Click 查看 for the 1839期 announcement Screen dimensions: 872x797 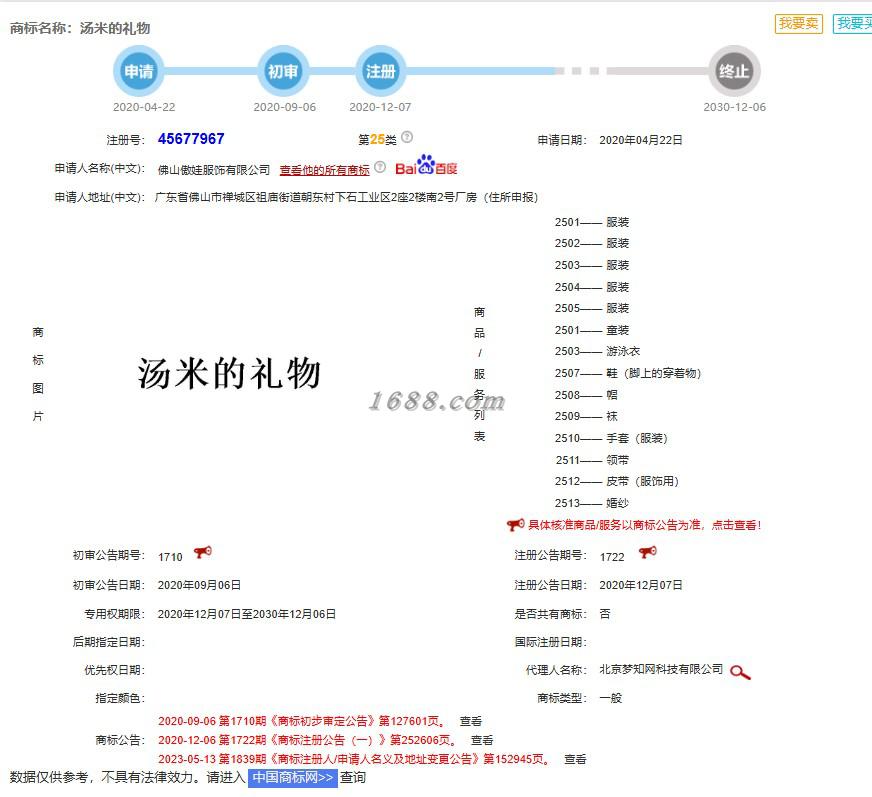point(575,759)
